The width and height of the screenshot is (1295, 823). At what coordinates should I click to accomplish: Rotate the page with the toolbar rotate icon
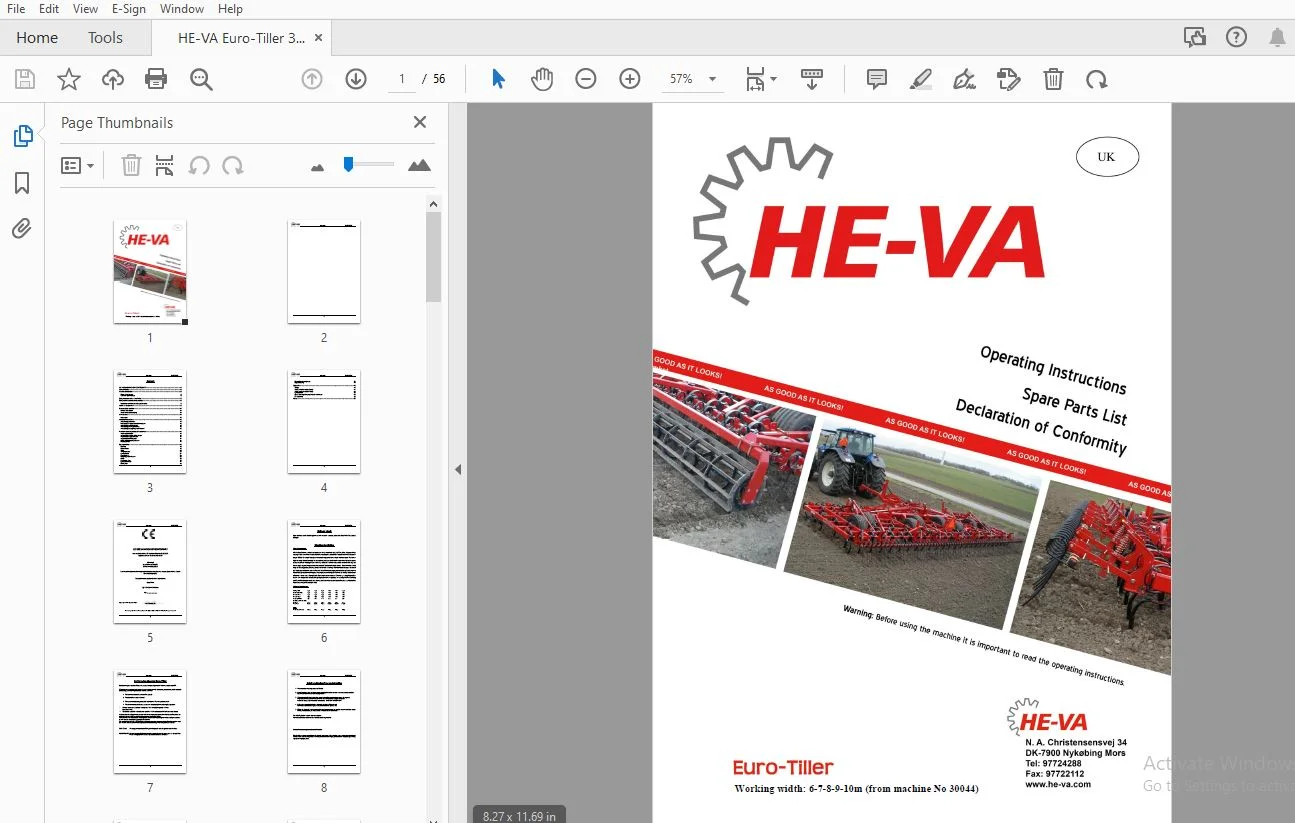click(1097, 79)
